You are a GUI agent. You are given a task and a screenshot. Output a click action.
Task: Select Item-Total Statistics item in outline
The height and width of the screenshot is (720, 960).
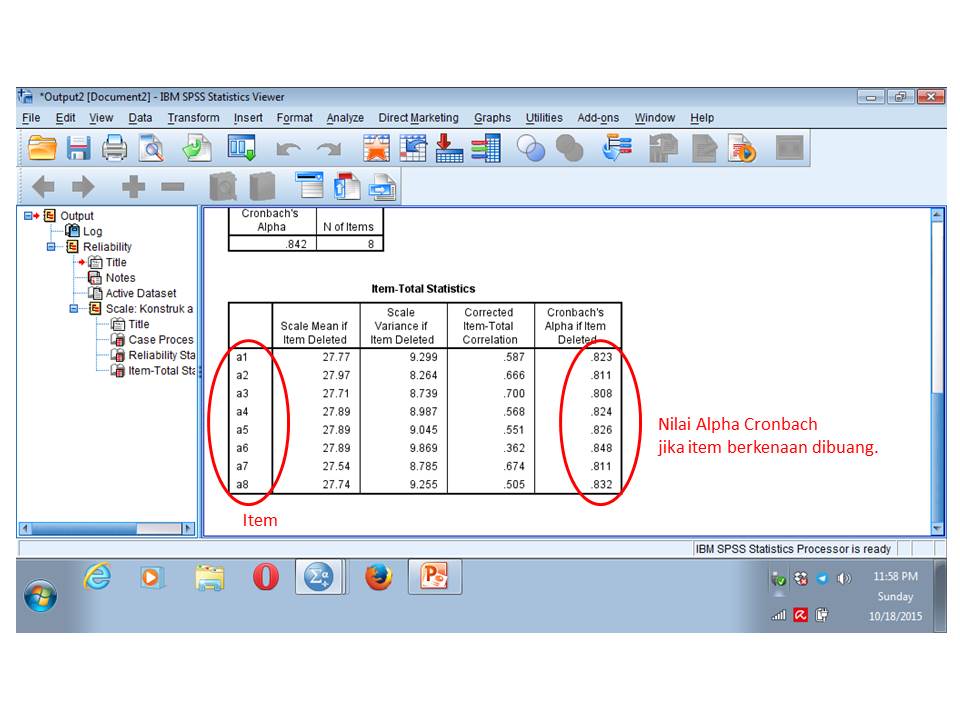click(162, 370)
